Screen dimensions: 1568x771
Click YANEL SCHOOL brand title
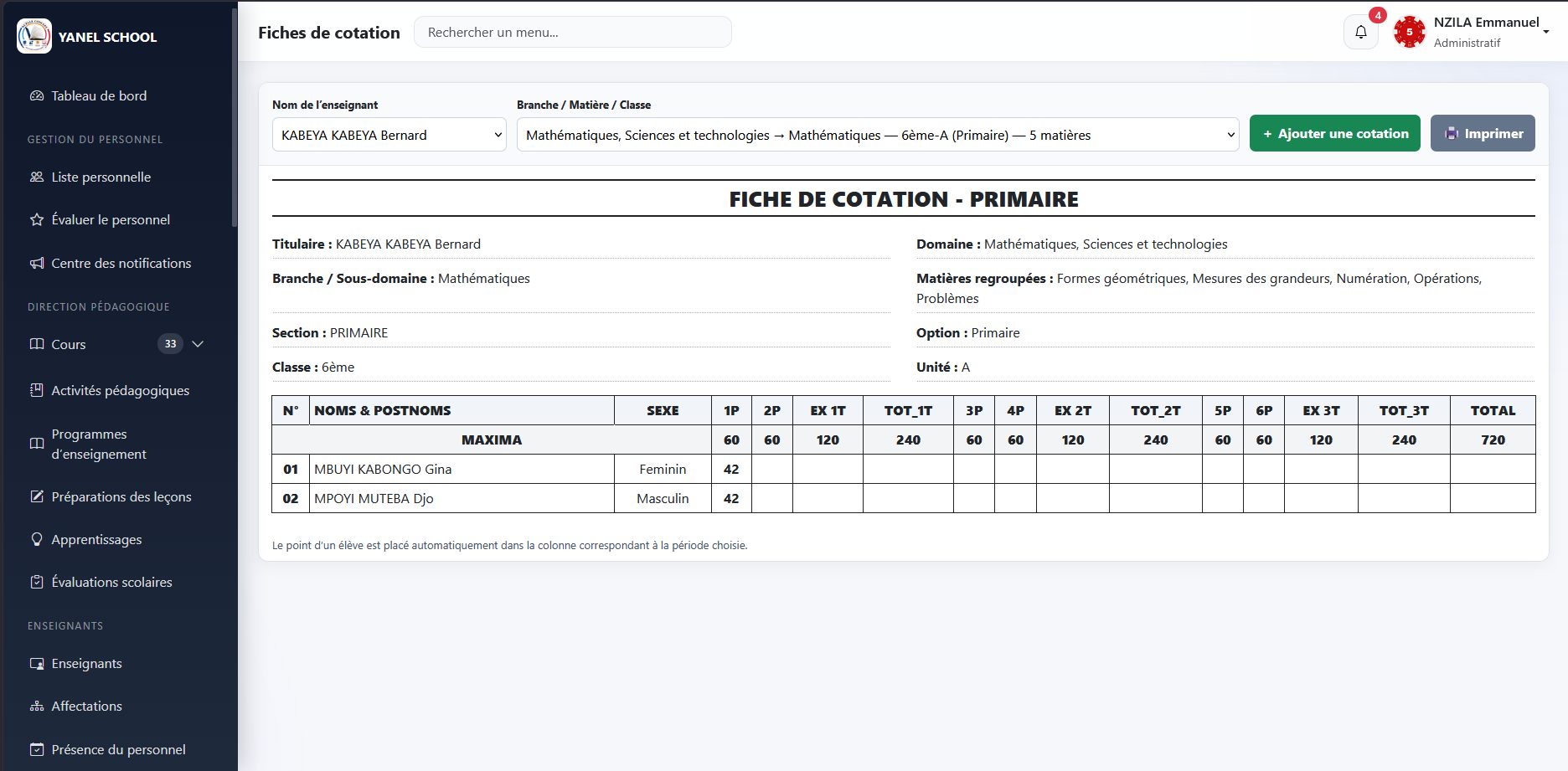click(x=107, y=37)
